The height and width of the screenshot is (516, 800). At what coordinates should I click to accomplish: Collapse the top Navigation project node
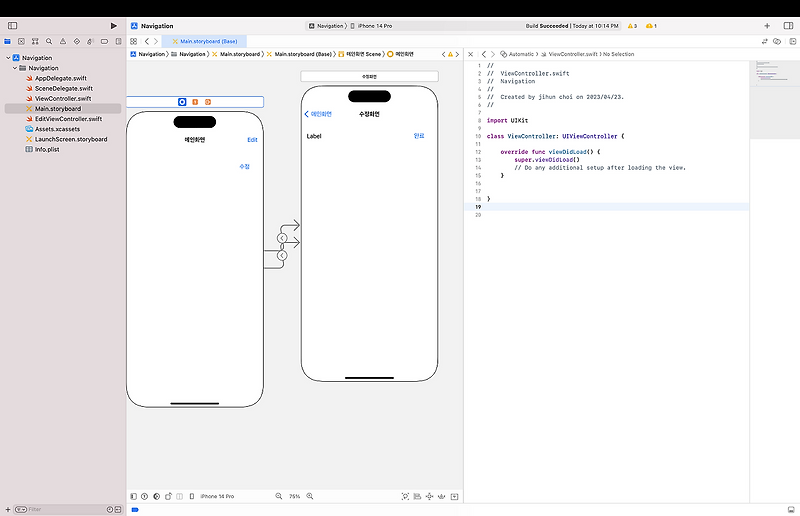coord(8,58)
